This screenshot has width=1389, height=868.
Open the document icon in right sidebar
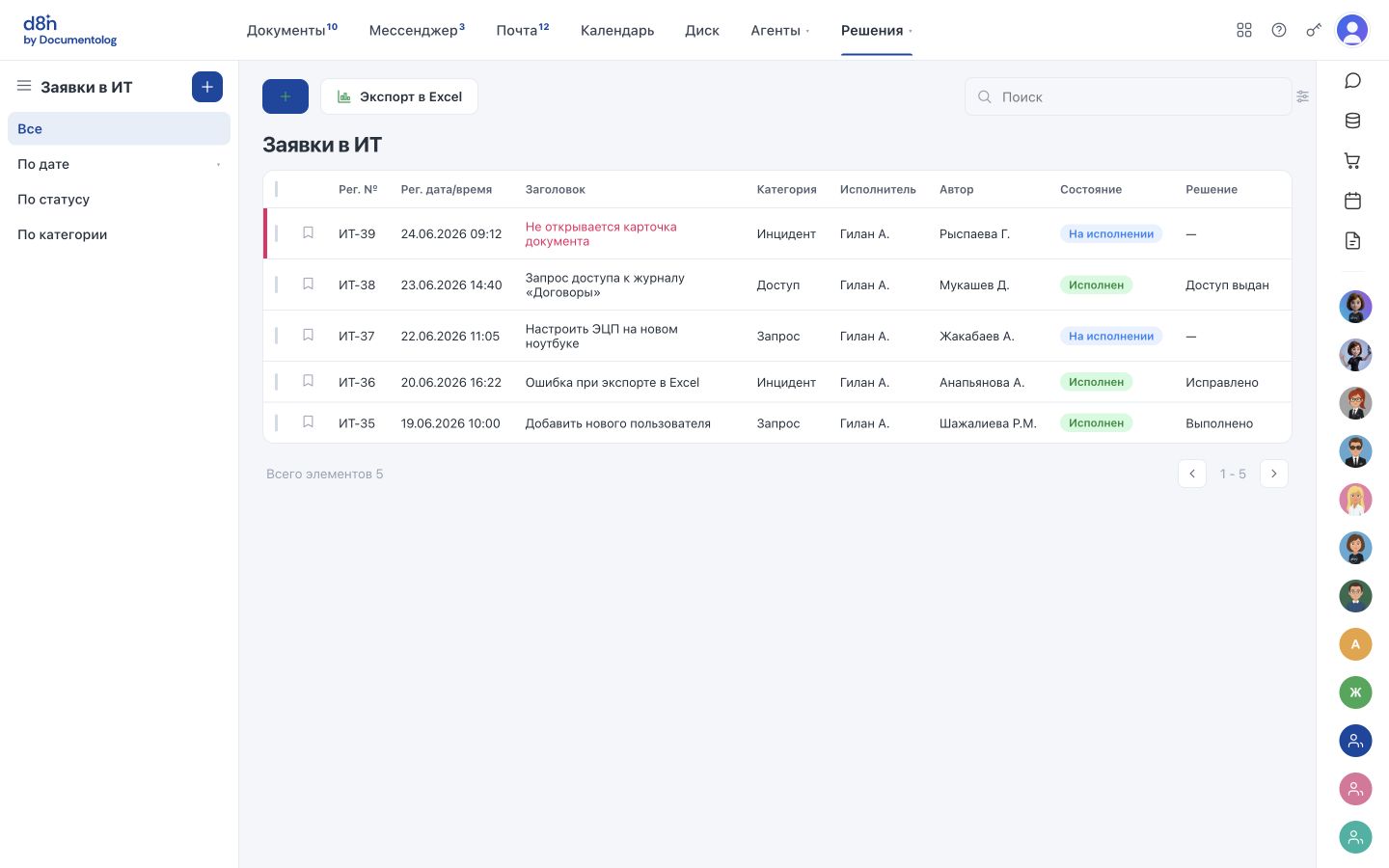click(x=1352, y=241)
